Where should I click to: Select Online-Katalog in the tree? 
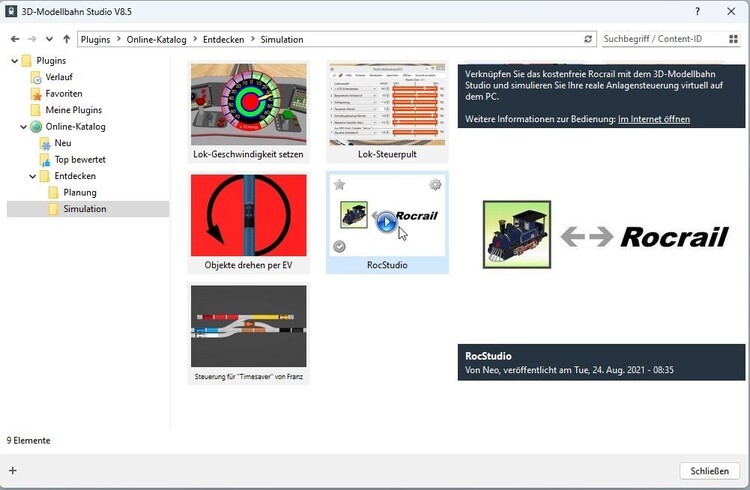75,127
